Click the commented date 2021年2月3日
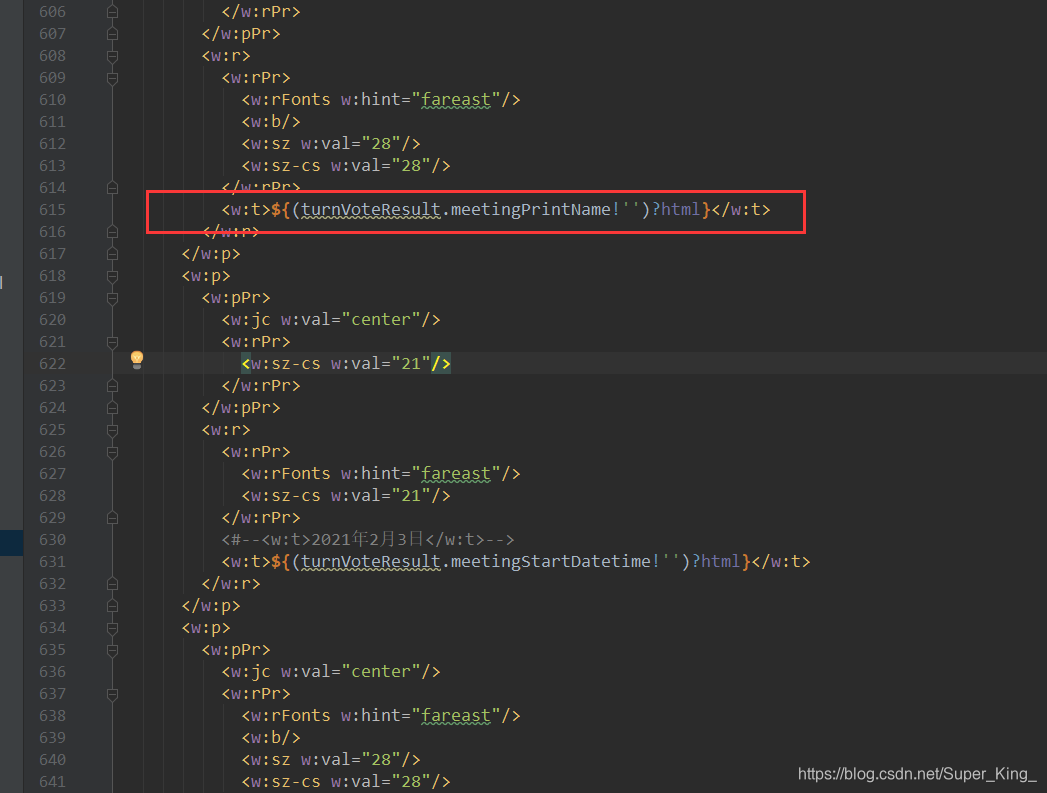This screenshot has height=793, width=1047. point(367,539)
